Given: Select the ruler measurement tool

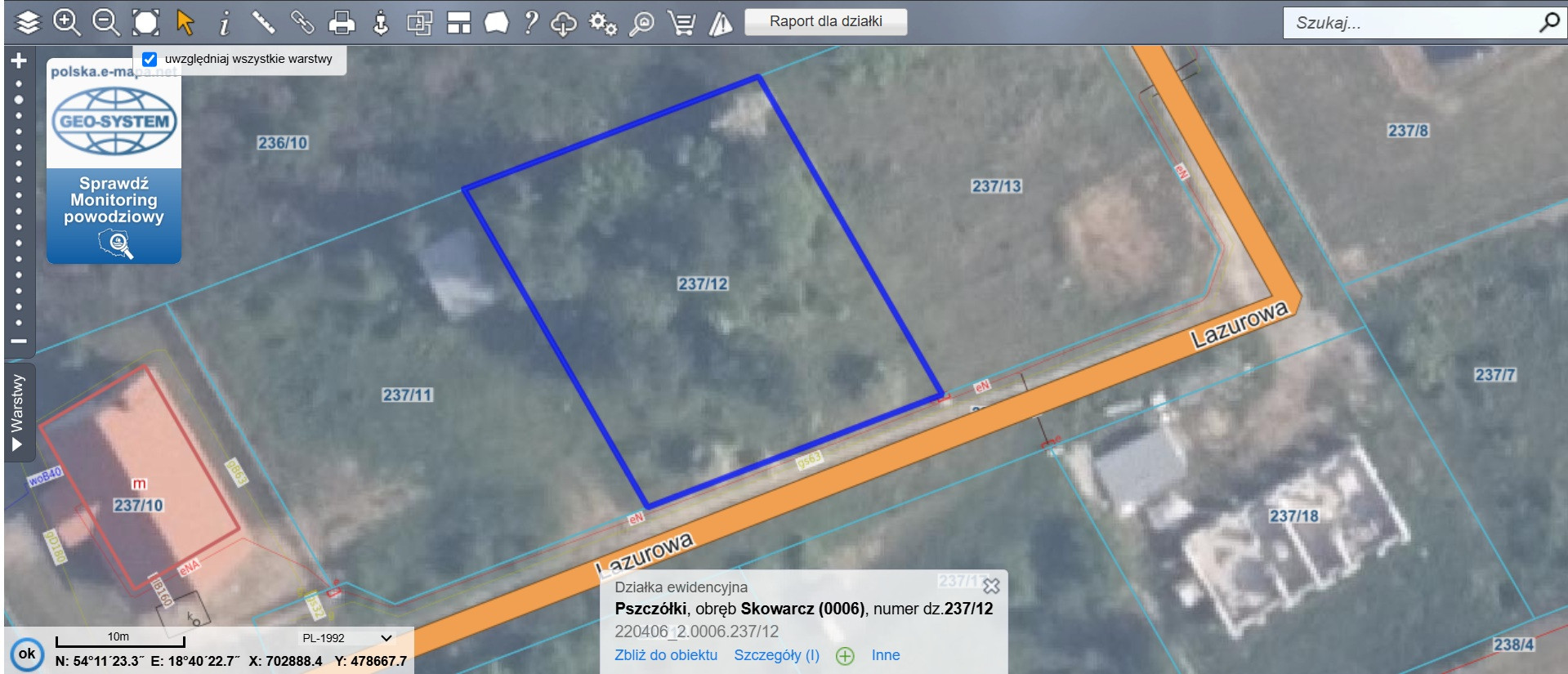Looking at the screenshot, I should [263, 22].
